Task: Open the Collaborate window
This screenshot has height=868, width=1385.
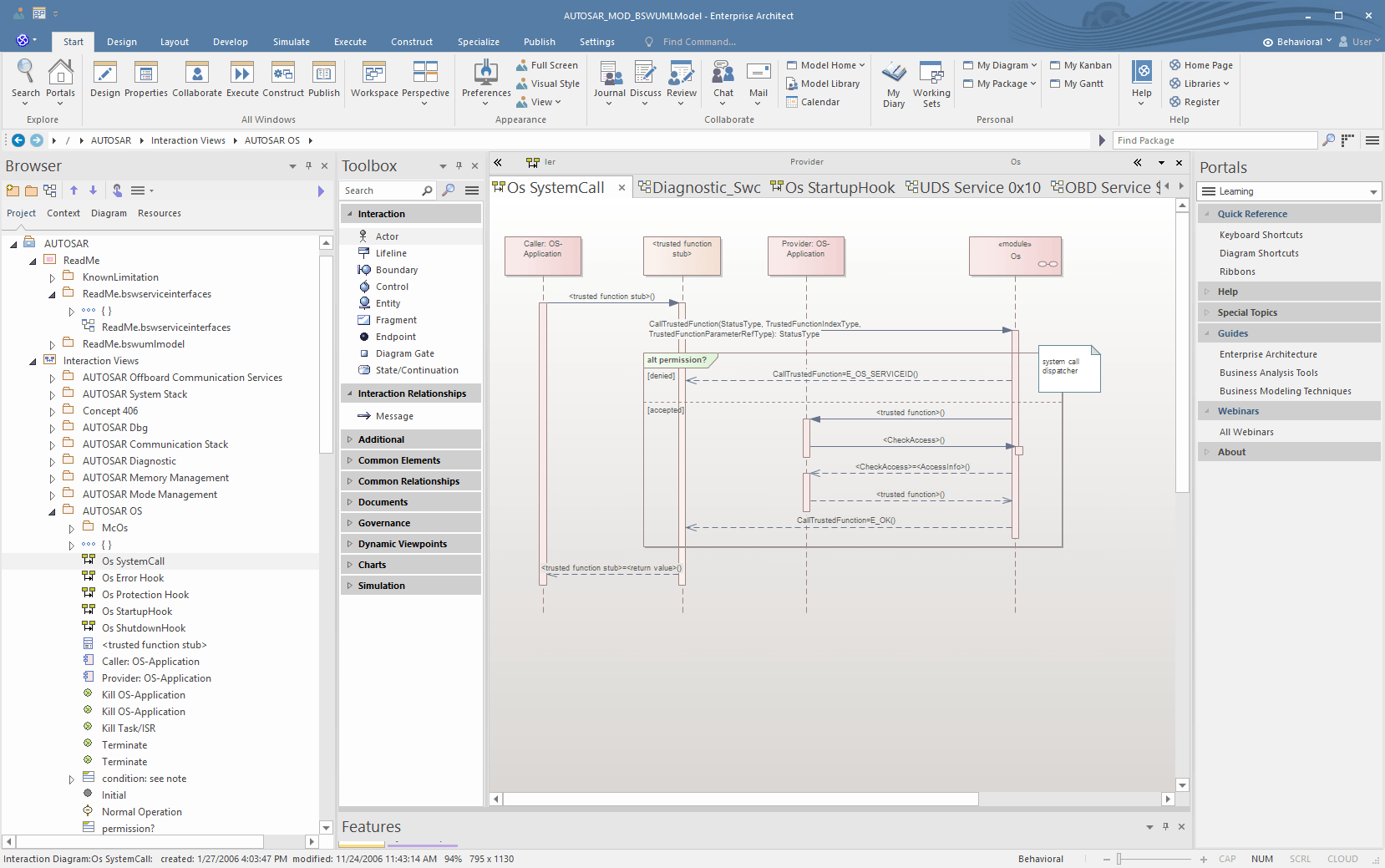Action: (197, 80)
